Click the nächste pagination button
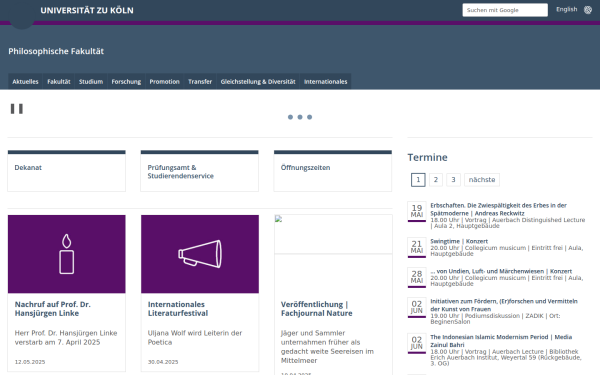This screenshot has width=600, height=375. click(482, 179)
